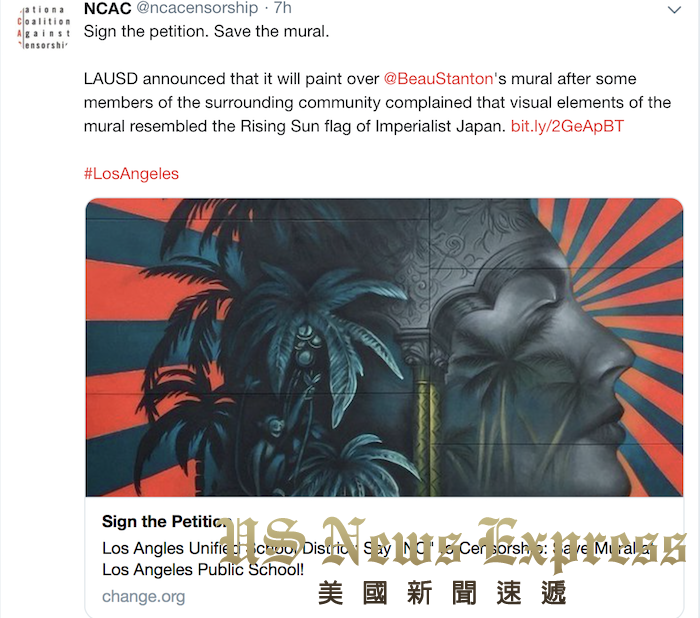The width and height of the screenshot is (700, 618).
Task: Open the @BeauStanton mention
Action: (438, 79)
